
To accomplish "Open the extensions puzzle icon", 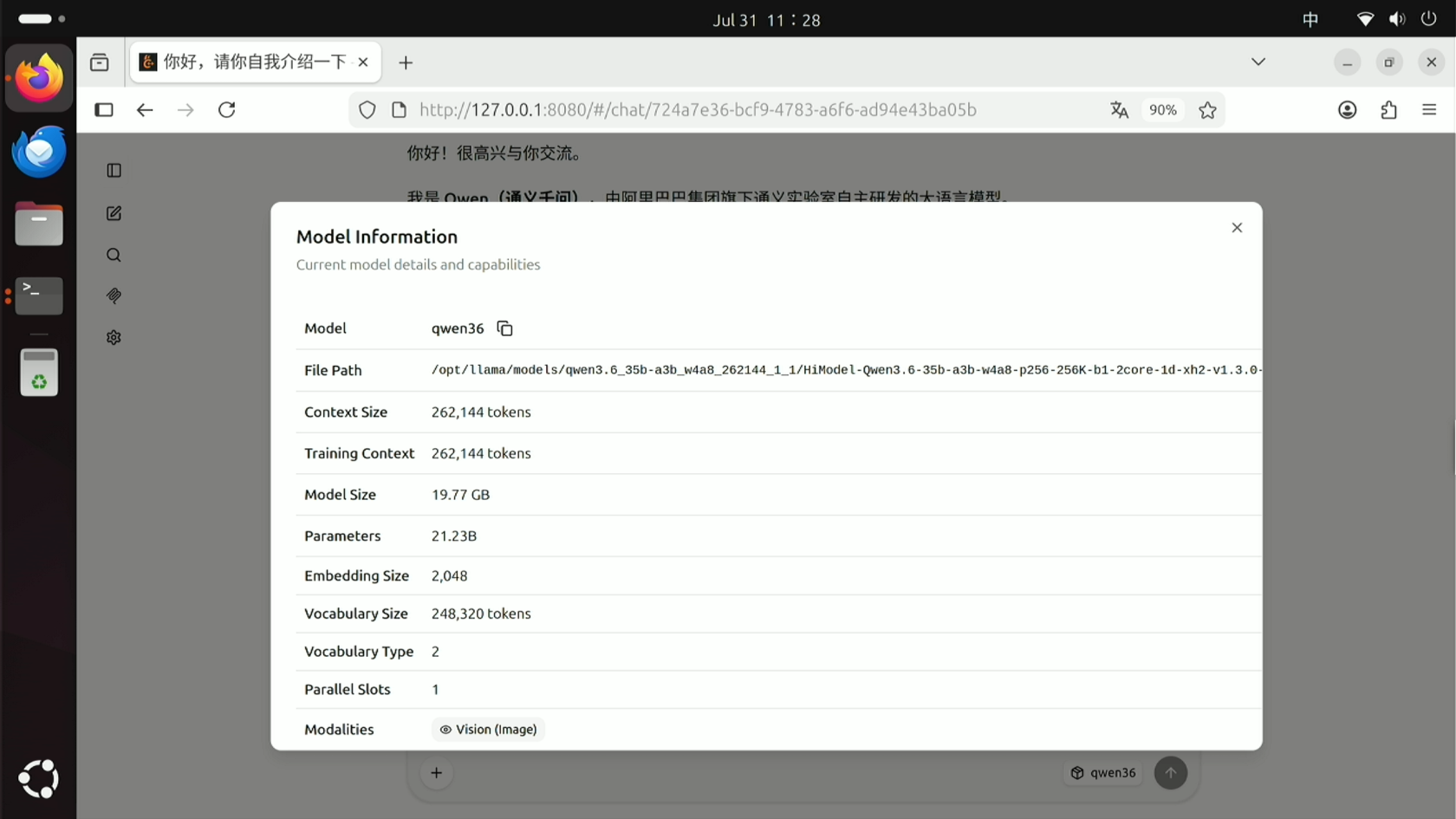I will click(x=1388, y=110).
